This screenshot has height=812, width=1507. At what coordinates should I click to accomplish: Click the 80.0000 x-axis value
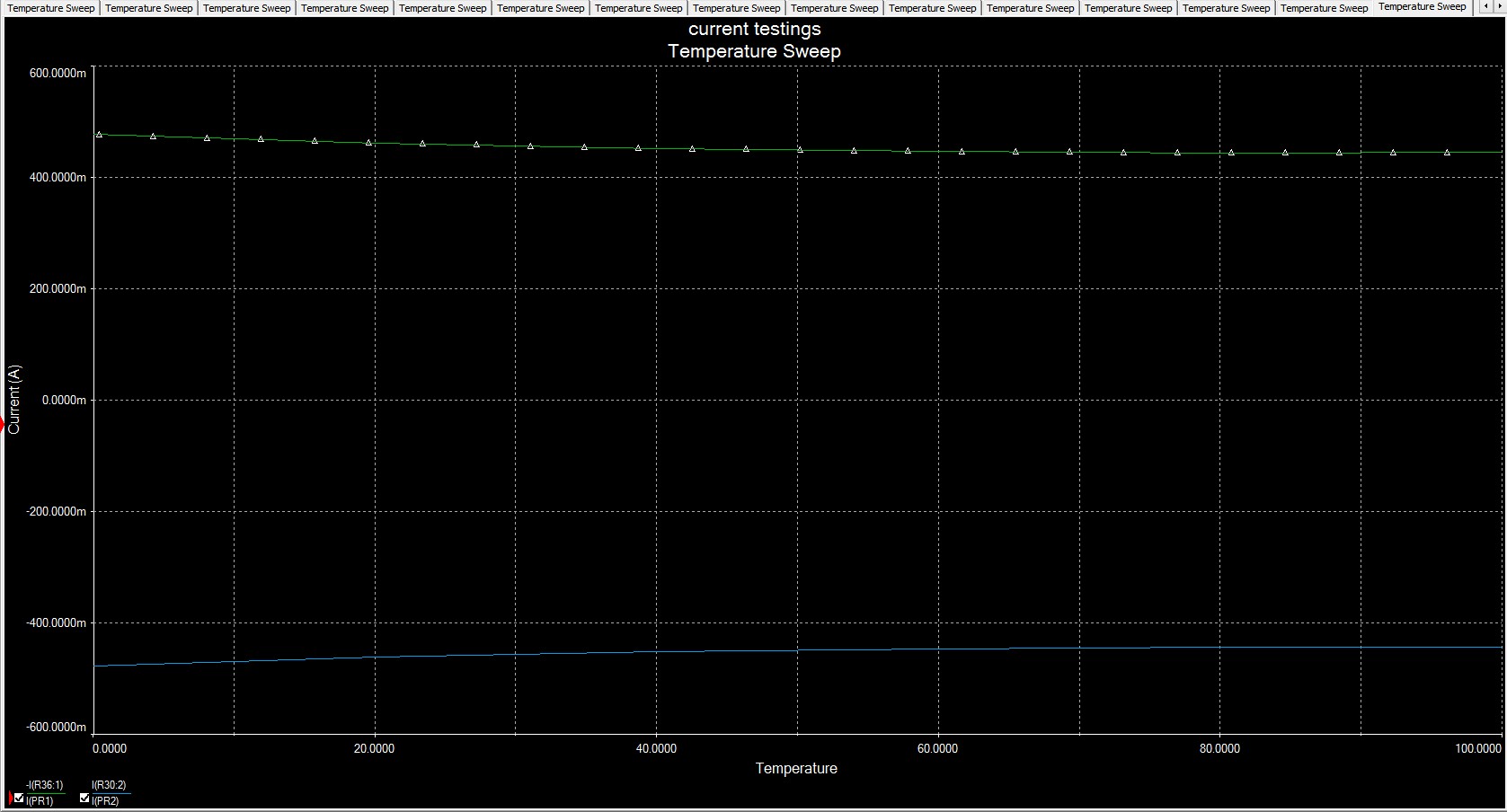(x=1219, y=749)
